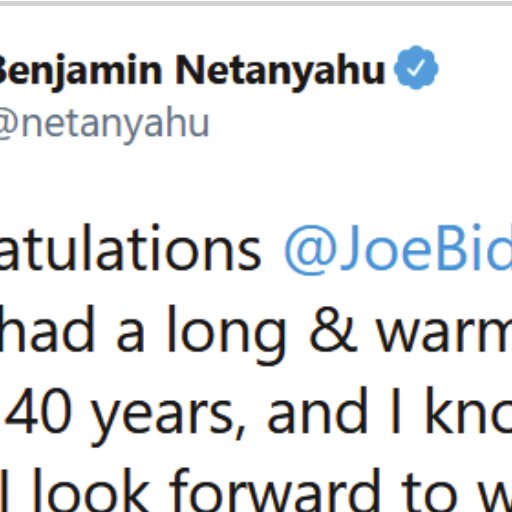The width and height of the screenshot is (512, 512).
Task: Click the word "forward" in the tweet
Action: [x=275, y=490]
